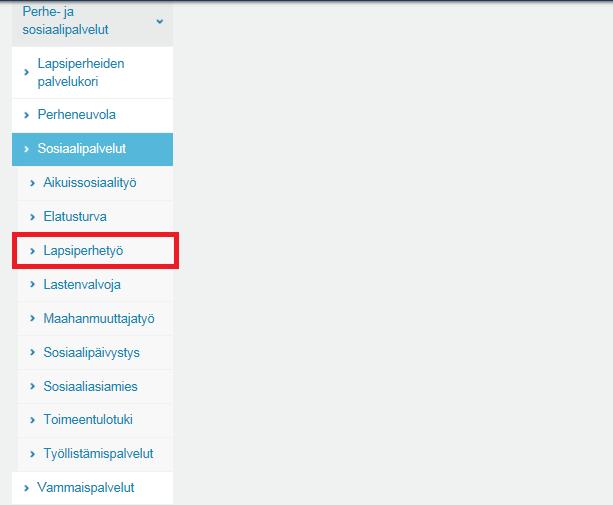The height and width of the screenshot is (505, 613).
Task: Click the arrow icon beside Maahanmuuttajatyö
Action: tap(32, 319)
